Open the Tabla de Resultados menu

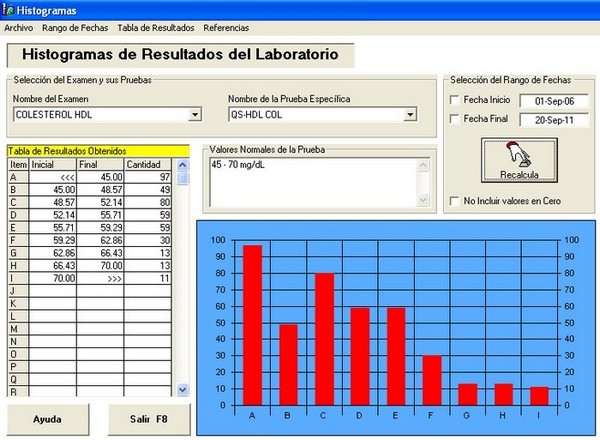pyautogui.click(x=156, y=28)
